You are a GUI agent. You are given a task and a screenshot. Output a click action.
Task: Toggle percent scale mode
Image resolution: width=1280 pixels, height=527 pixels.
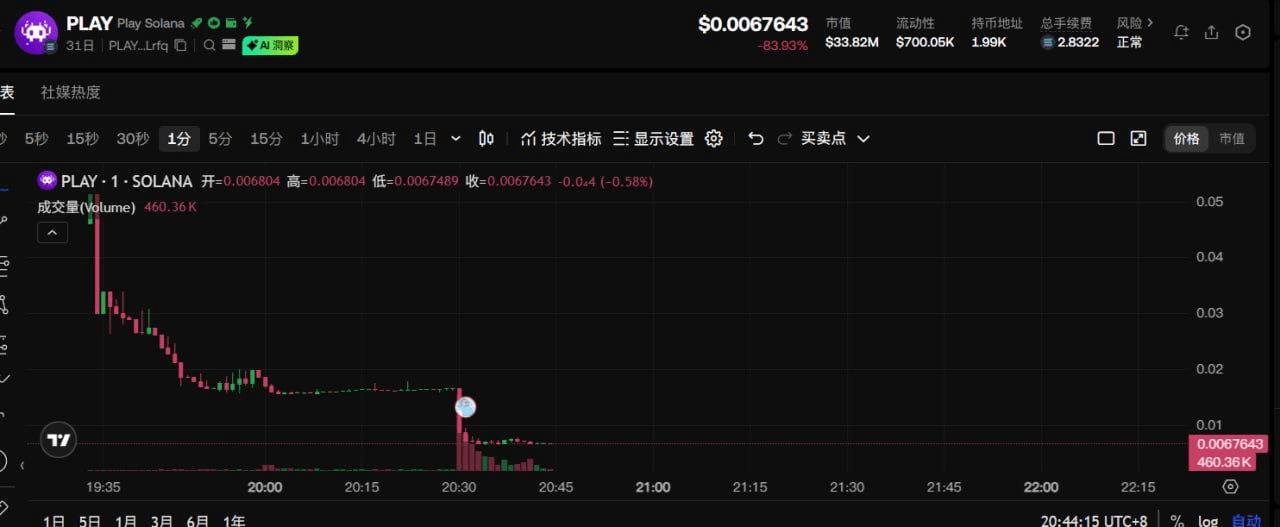pos(1177,521)
